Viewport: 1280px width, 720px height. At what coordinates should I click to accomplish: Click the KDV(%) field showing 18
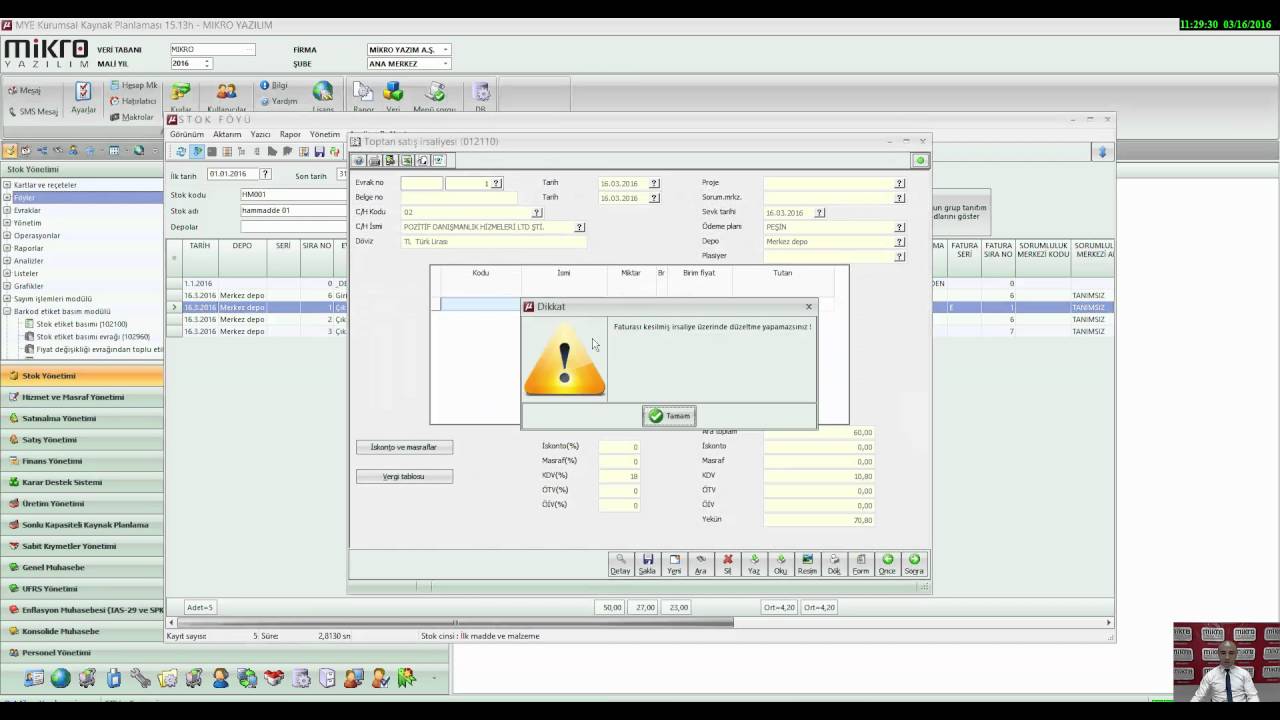(x=619, y=476)
